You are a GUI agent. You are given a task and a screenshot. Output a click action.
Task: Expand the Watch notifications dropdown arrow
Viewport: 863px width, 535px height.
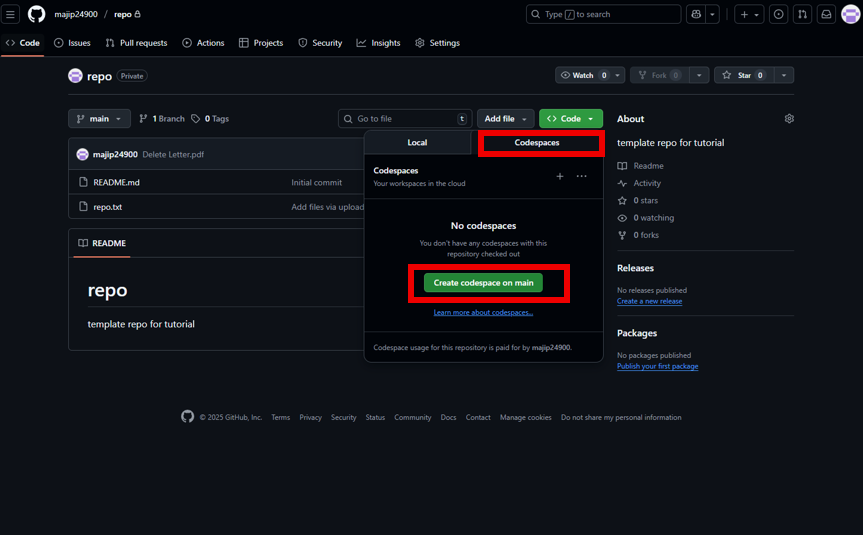618,75
